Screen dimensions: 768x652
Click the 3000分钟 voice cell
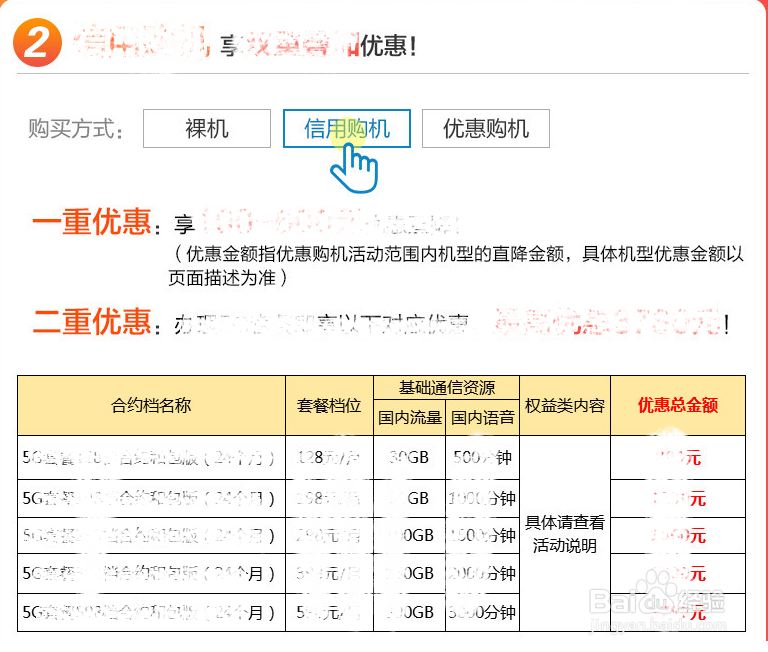click(482, 612)
